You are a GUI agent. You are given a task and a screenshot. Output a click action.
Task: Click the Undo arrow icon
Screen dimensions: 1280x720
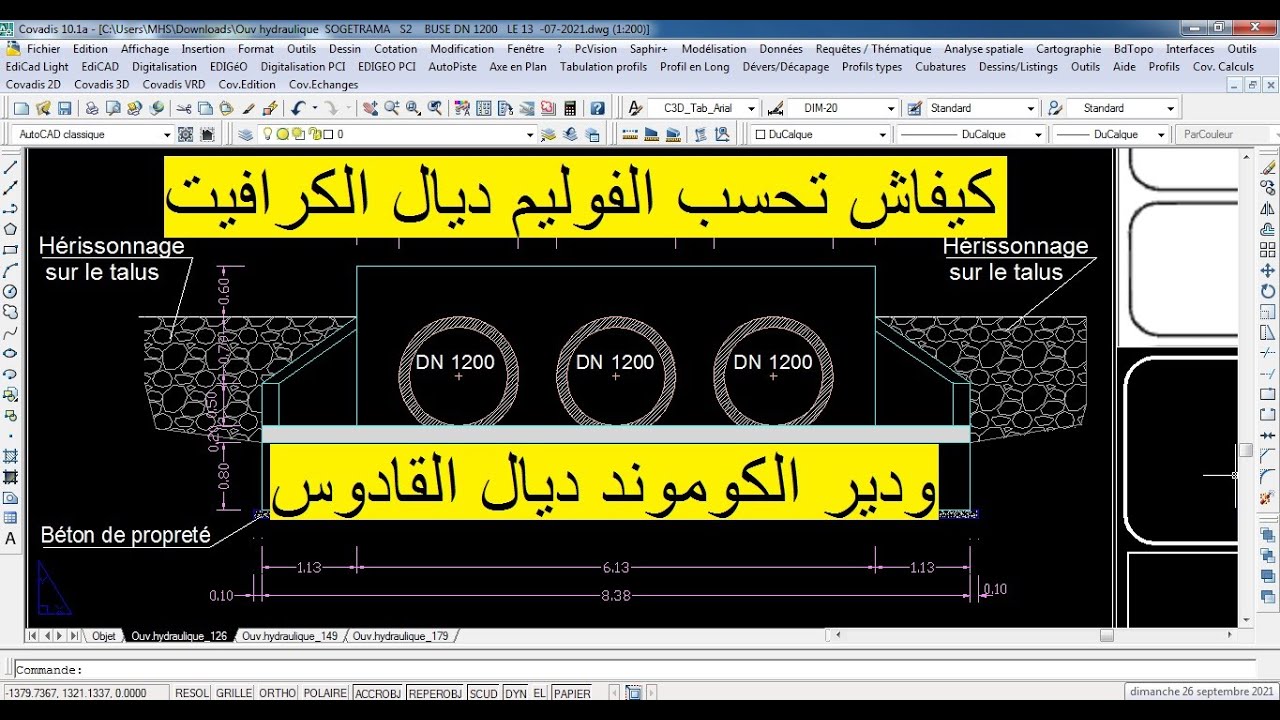coord(297,108)
